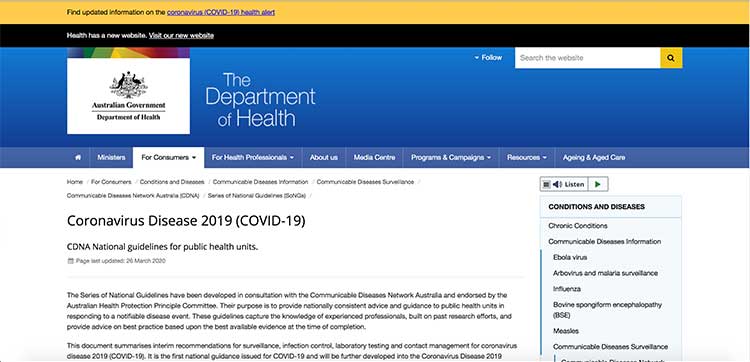750x362 pixels.
Task: Go to Communicable Diseases Information breadcrumb
Action: (260, 182)
